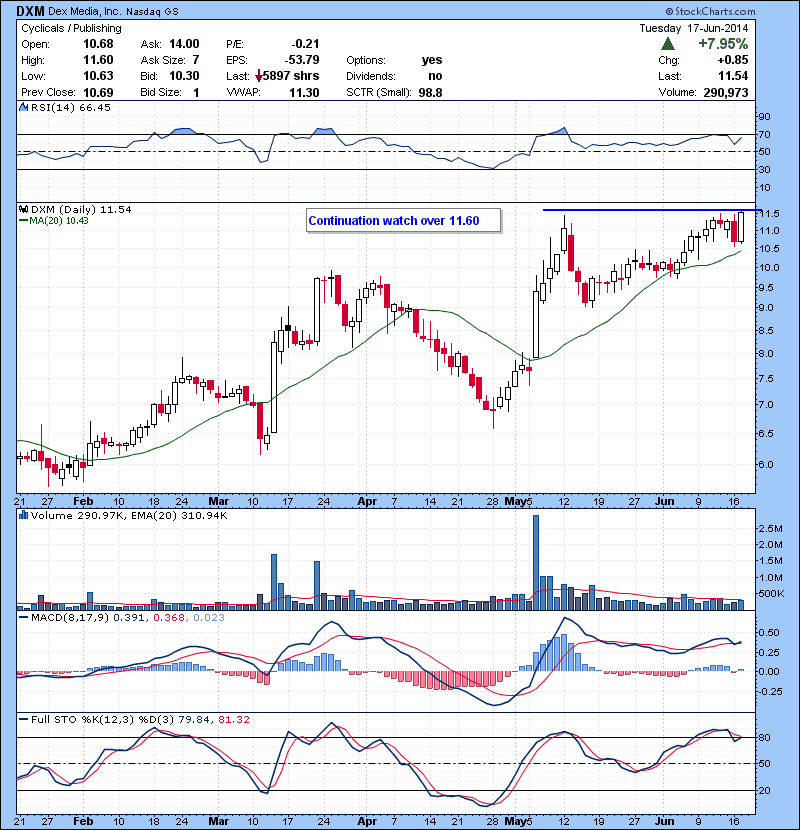Click the Chg value +0.85
Screen dimensions: 800x830
click(733, 60)
